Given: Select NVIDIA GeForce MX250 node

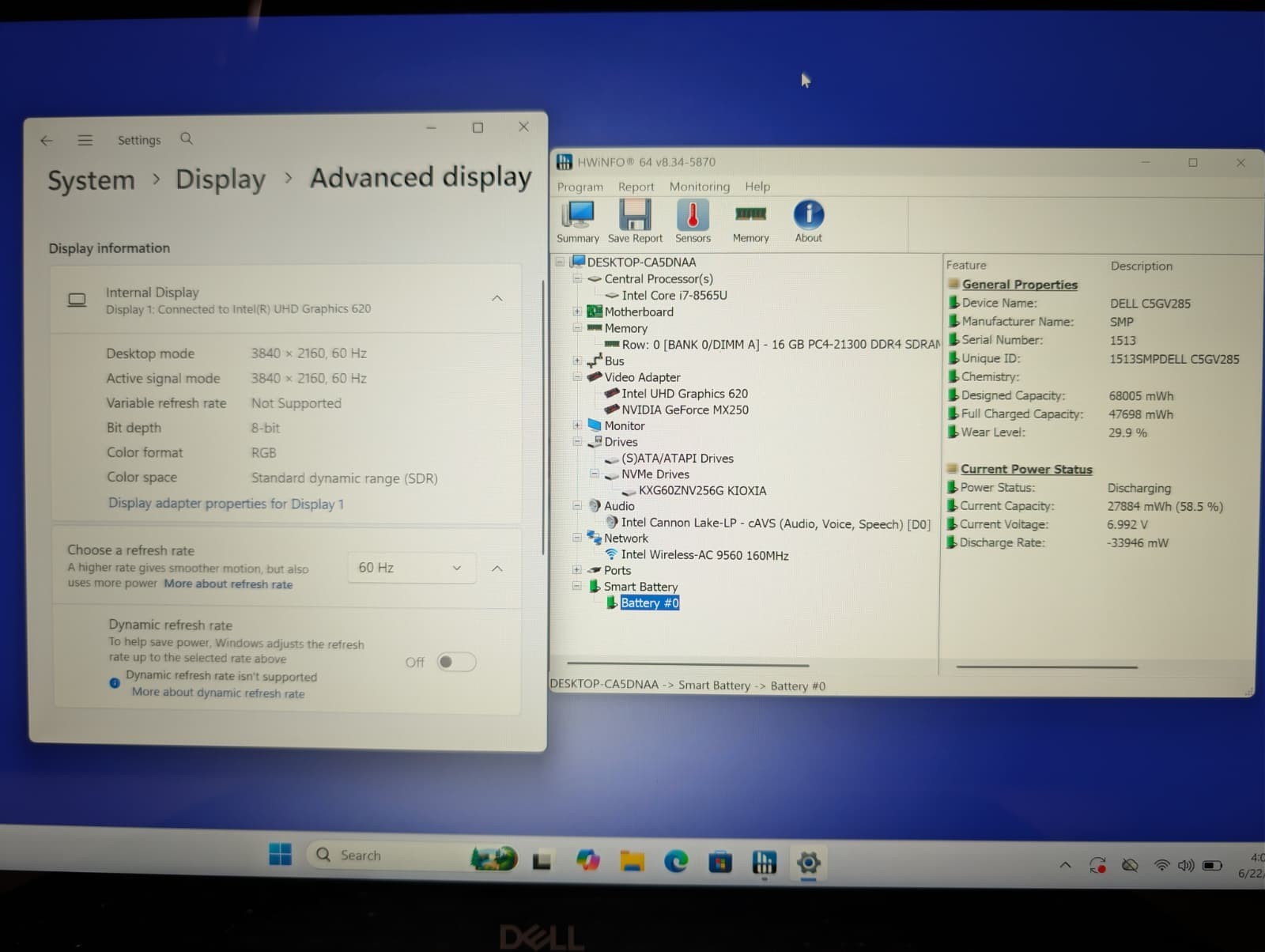Looking at the screenshot, I should (x=685, y=410).
